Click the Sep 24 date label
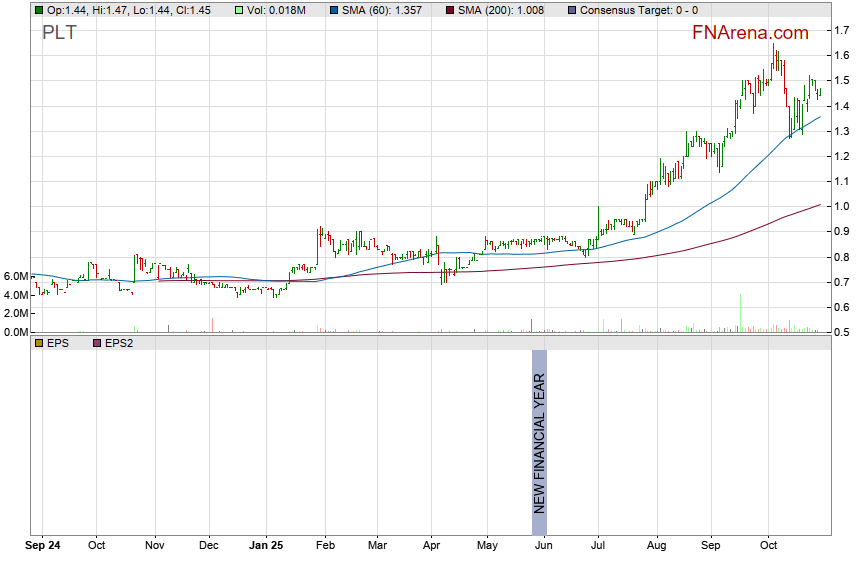859x566 pixels. [42, 546]
